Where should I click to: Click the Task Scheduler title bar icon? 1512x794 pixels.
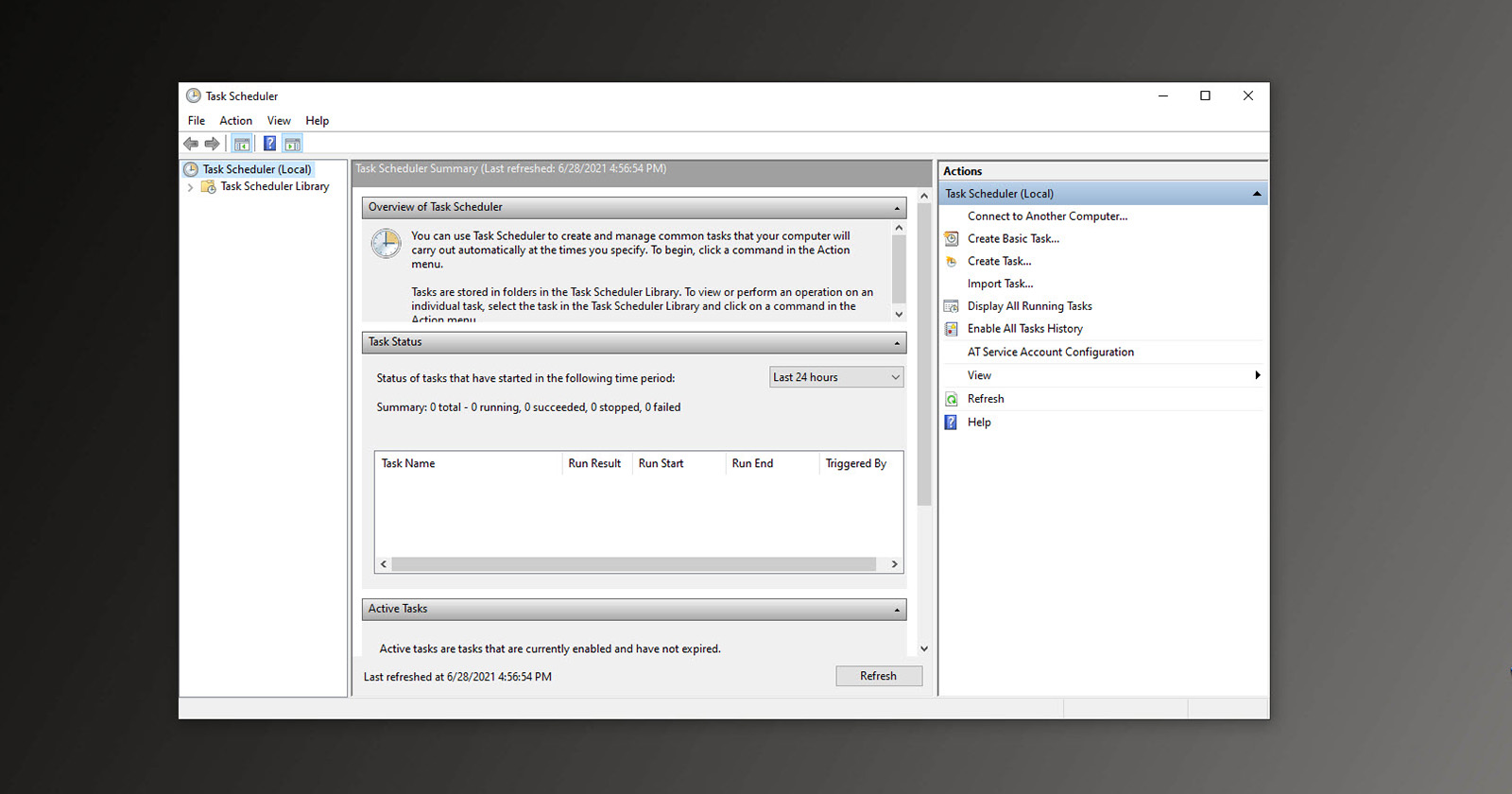(194, 95)
